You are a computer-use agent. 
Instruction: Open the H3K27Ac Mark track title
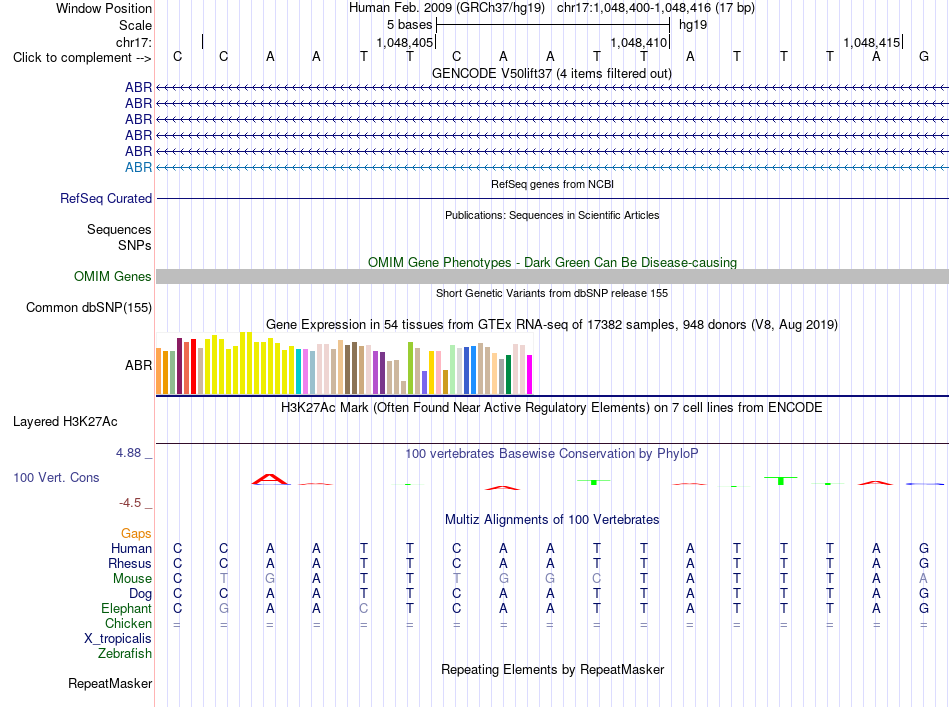pos(552,408)
